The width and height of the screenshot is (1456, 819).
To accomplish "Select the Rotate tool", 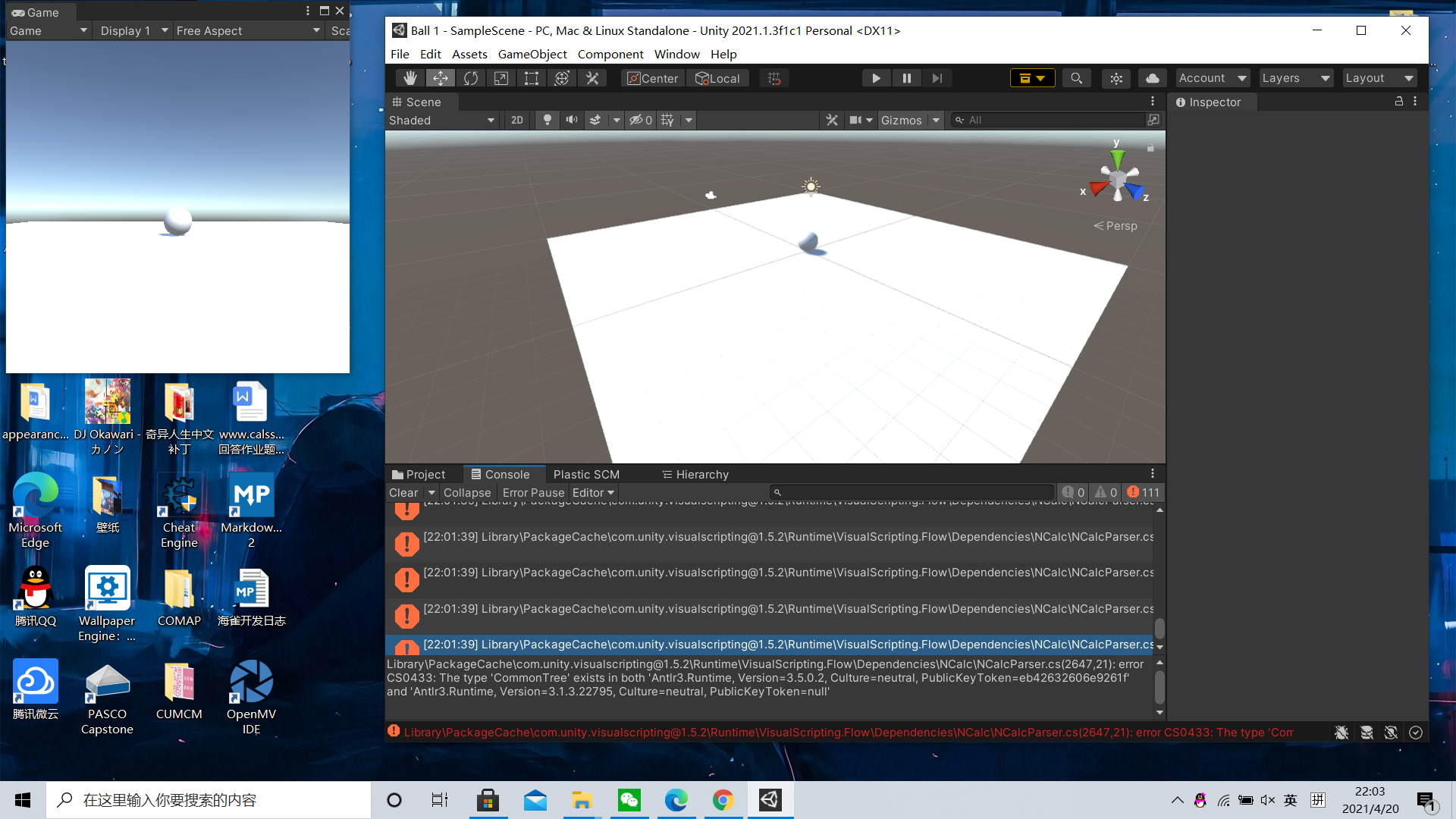I will click(471, 78).
